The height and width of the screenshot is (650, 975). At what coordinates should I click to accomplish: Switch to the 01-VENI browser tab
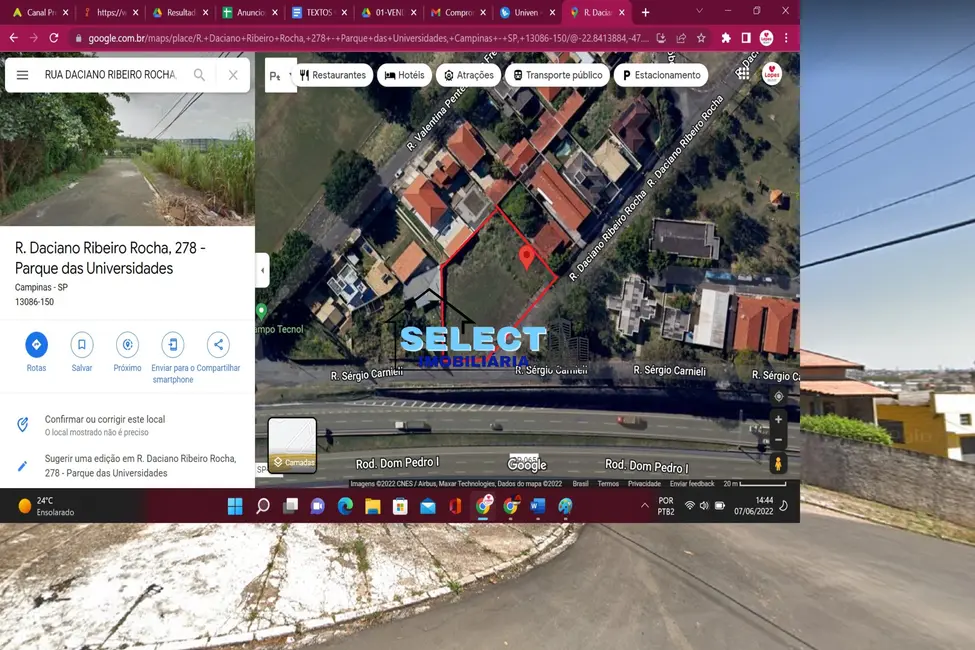(x=389, y=12)
